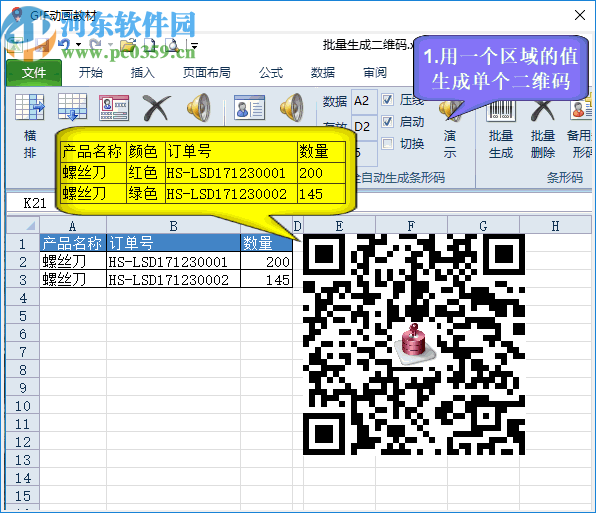Close the GIF动画教材 window
Viewport: 596px width, 513px height.
coord(580,15)
